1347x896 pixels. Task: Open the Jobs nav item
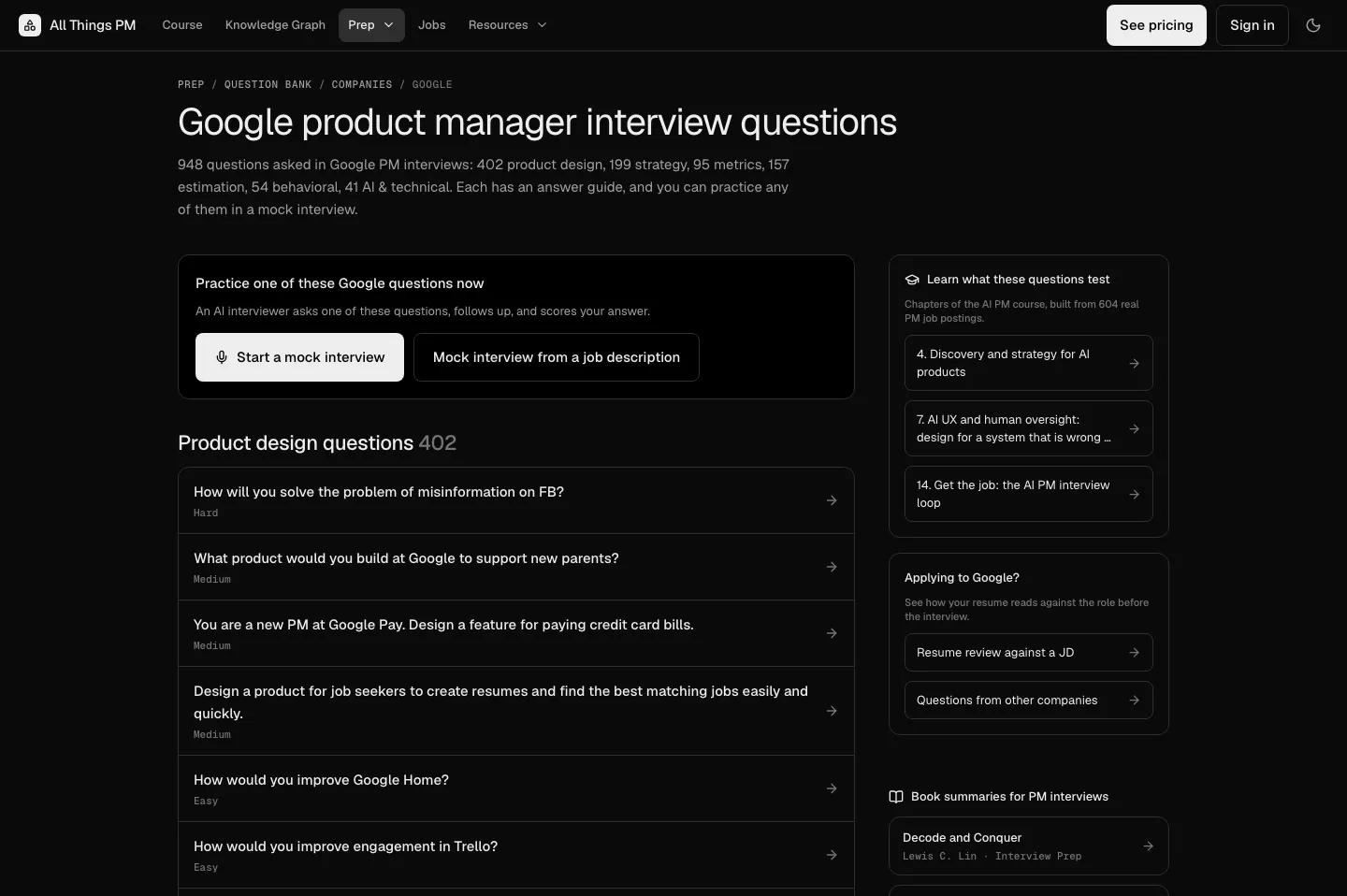(x=432, y=25)
